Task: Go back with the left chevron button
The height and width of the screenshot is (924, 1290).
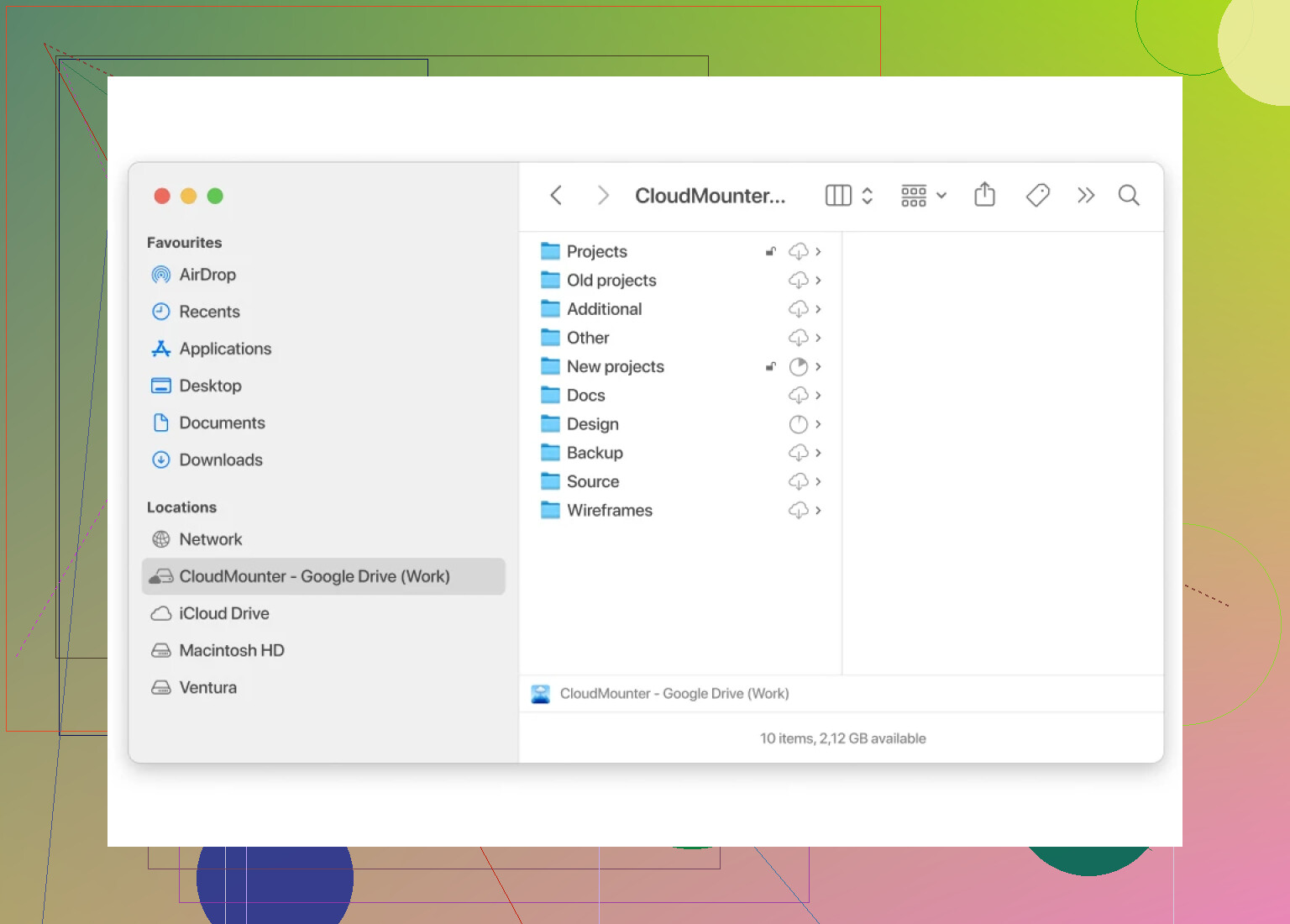Action: click(556, 196)
